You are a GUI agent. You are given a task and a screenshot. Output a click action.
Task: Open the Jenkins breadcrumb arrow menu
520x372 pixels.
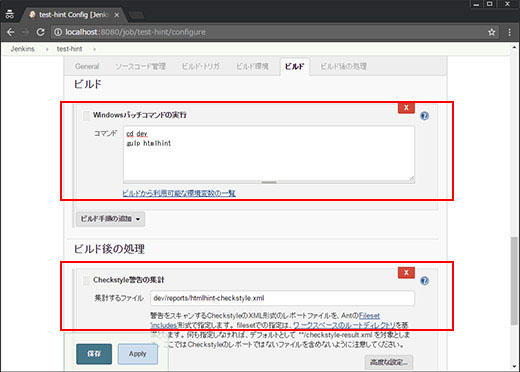click(x=47, y=49)
